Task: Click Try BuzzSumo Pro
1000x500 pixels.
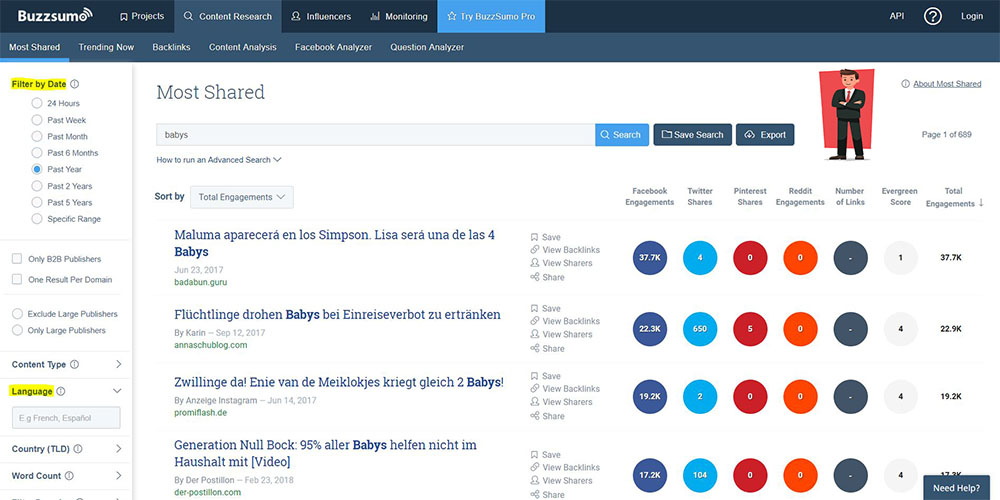Action: pyautogui.click(x=491, y=17)
